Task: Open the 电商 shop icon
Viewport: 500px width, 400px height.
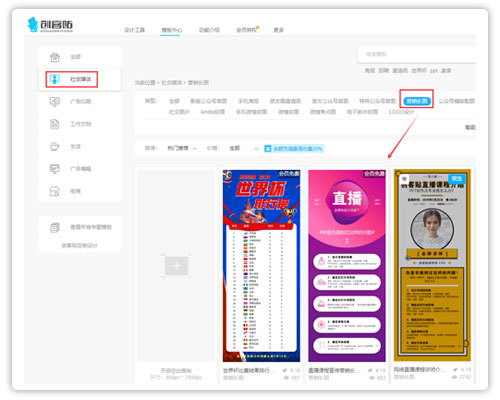Action: point(55,191)
